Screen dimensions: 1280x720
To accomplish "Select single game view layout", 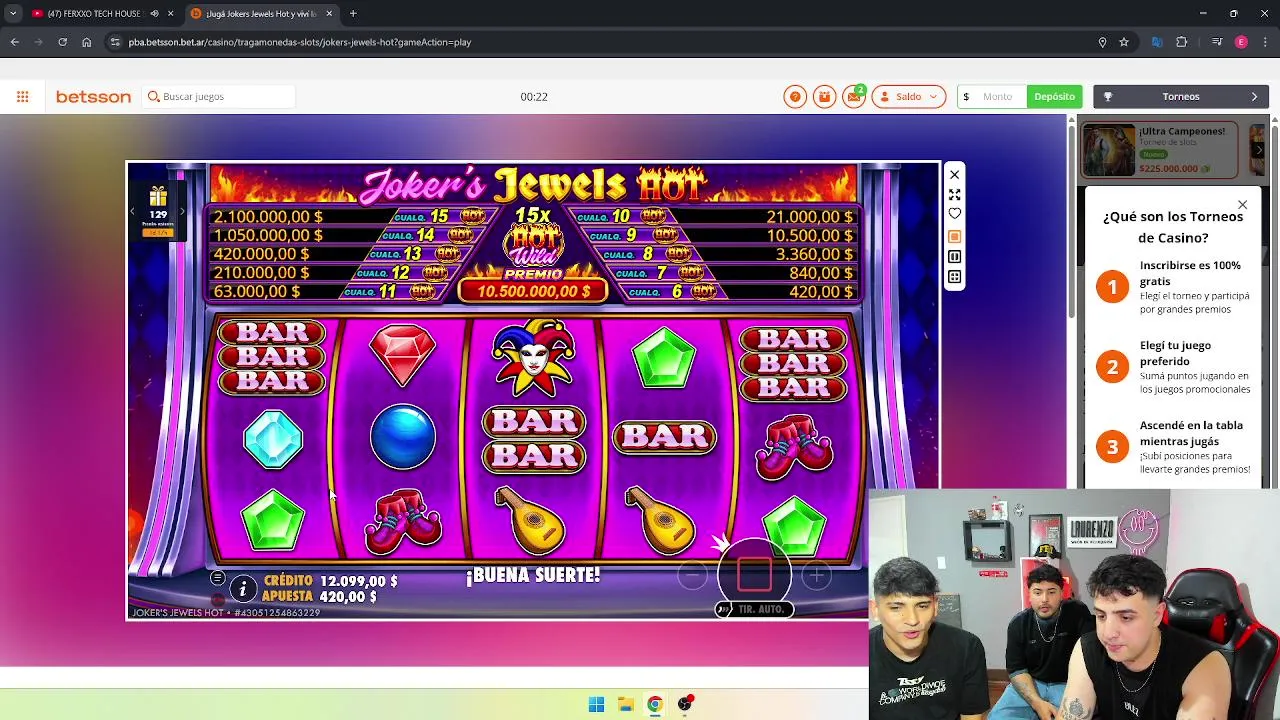I will (954, 237).
